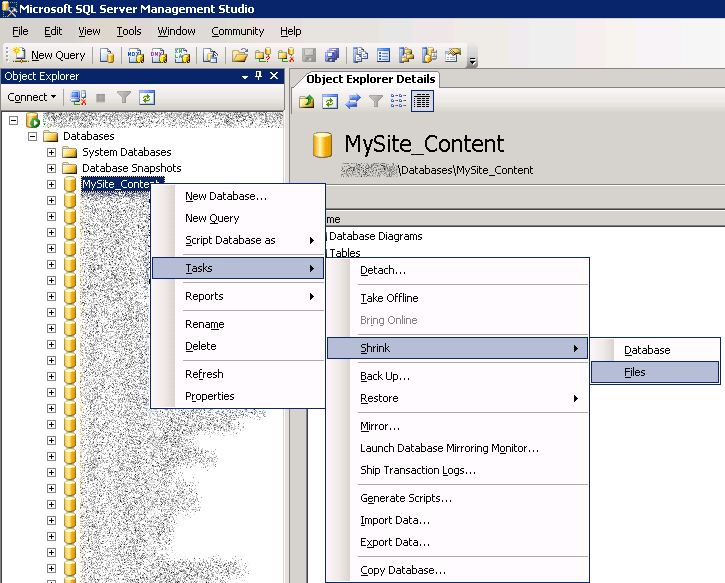Click the Up folder icon in Details toolbar

307,101
